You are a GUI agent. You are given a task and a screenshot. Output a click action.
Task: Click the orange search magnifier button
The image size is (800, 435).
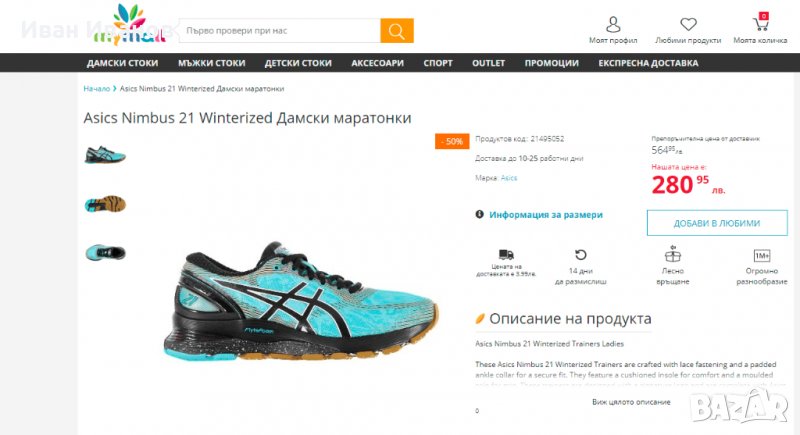[396, 31]
